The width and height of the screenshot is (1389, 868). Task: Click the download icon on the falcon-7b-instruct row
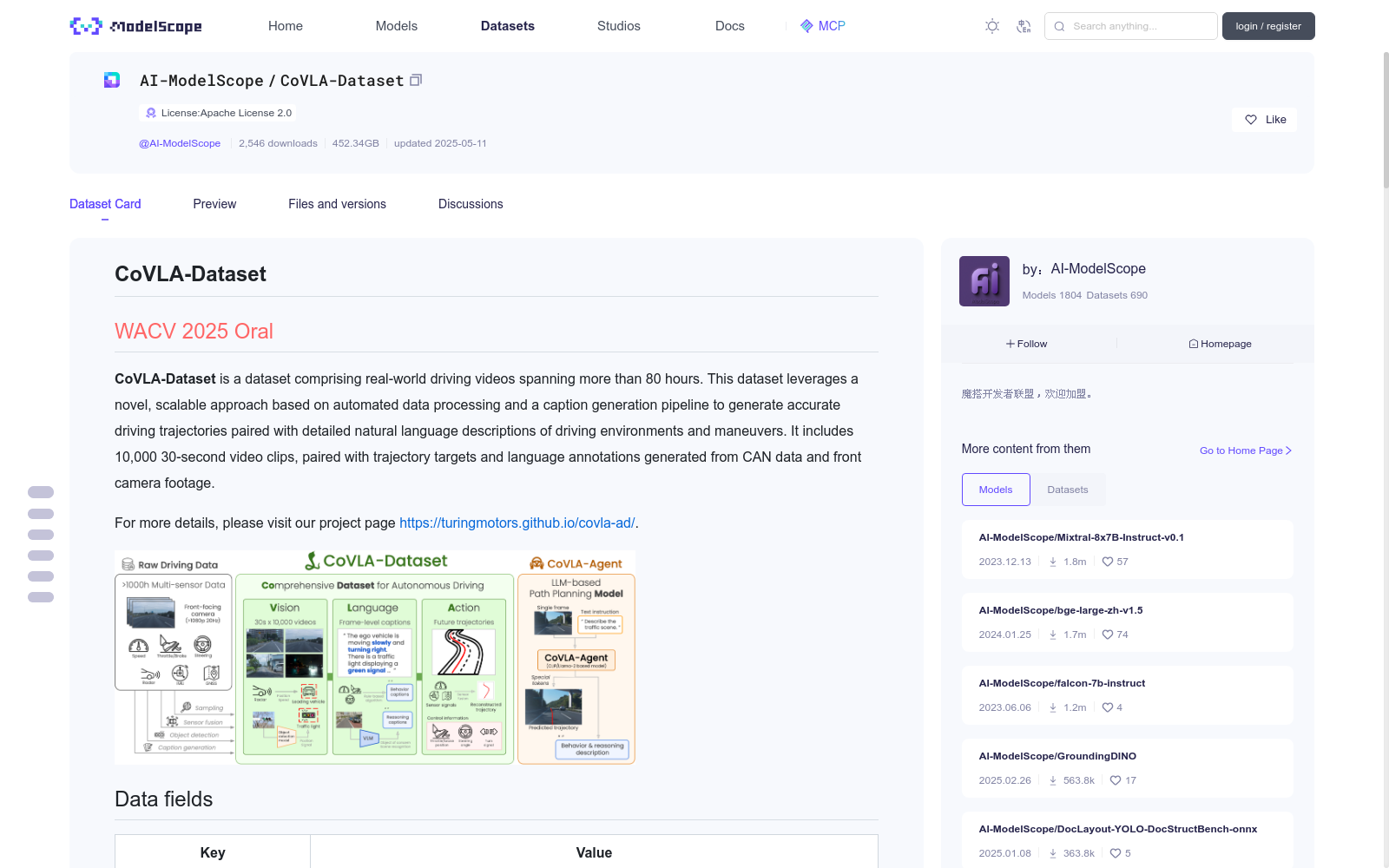[x=1053, y=707]
